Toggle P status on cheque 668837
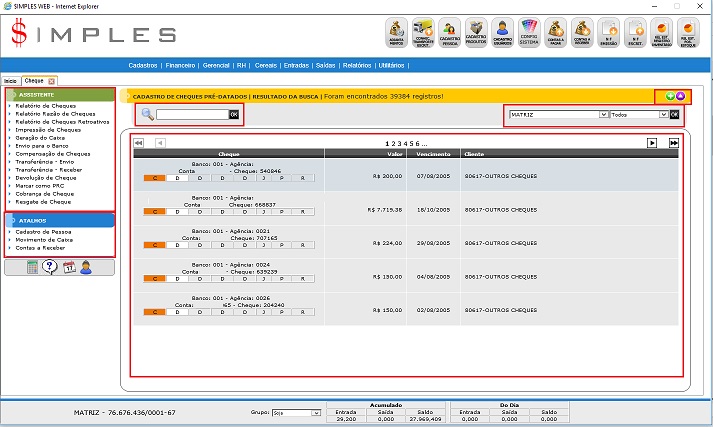The width and height of the screenshot is (713, 427). (x=282, y=213)
